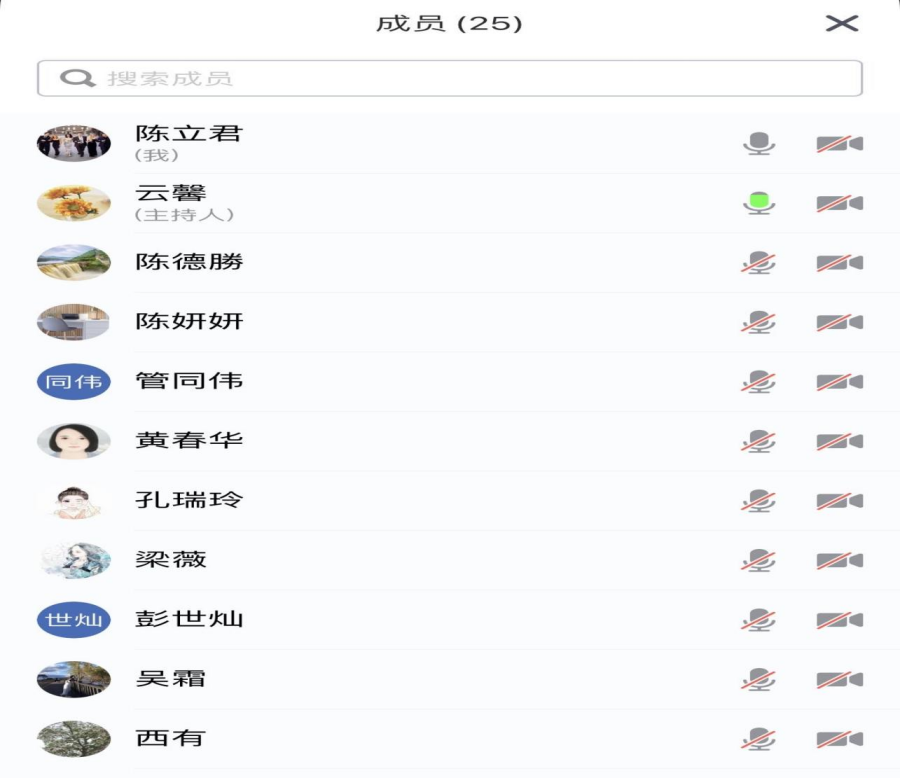900x778 pixels.
Task: Click camera-off icon next to 梁薇
Action: pyautogui.click(x=839, y=560)
